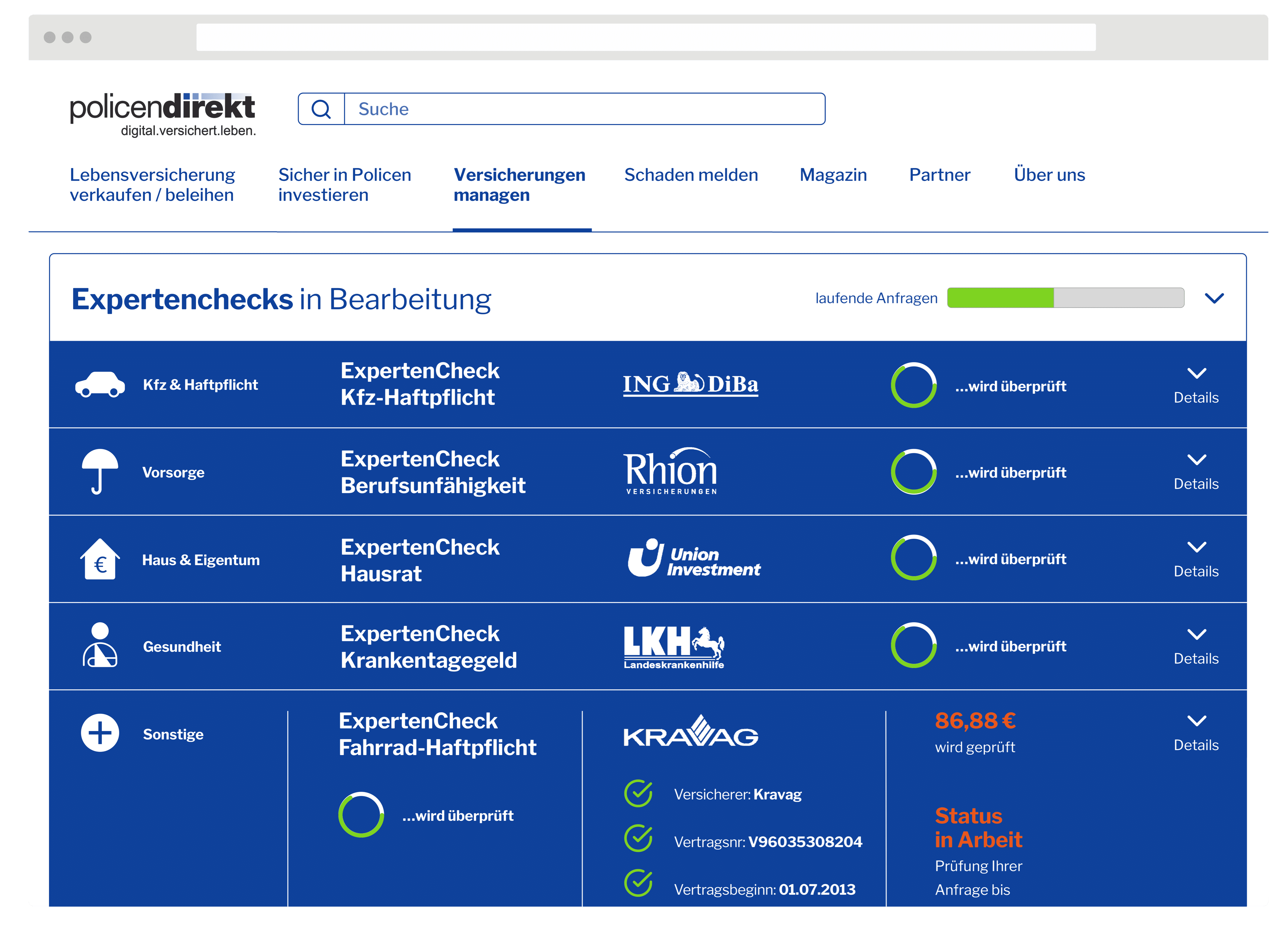Open Lebensversicherung verkaufen / beleihen menu
This screenshot has height=925, width=1288.
point(152,185)
